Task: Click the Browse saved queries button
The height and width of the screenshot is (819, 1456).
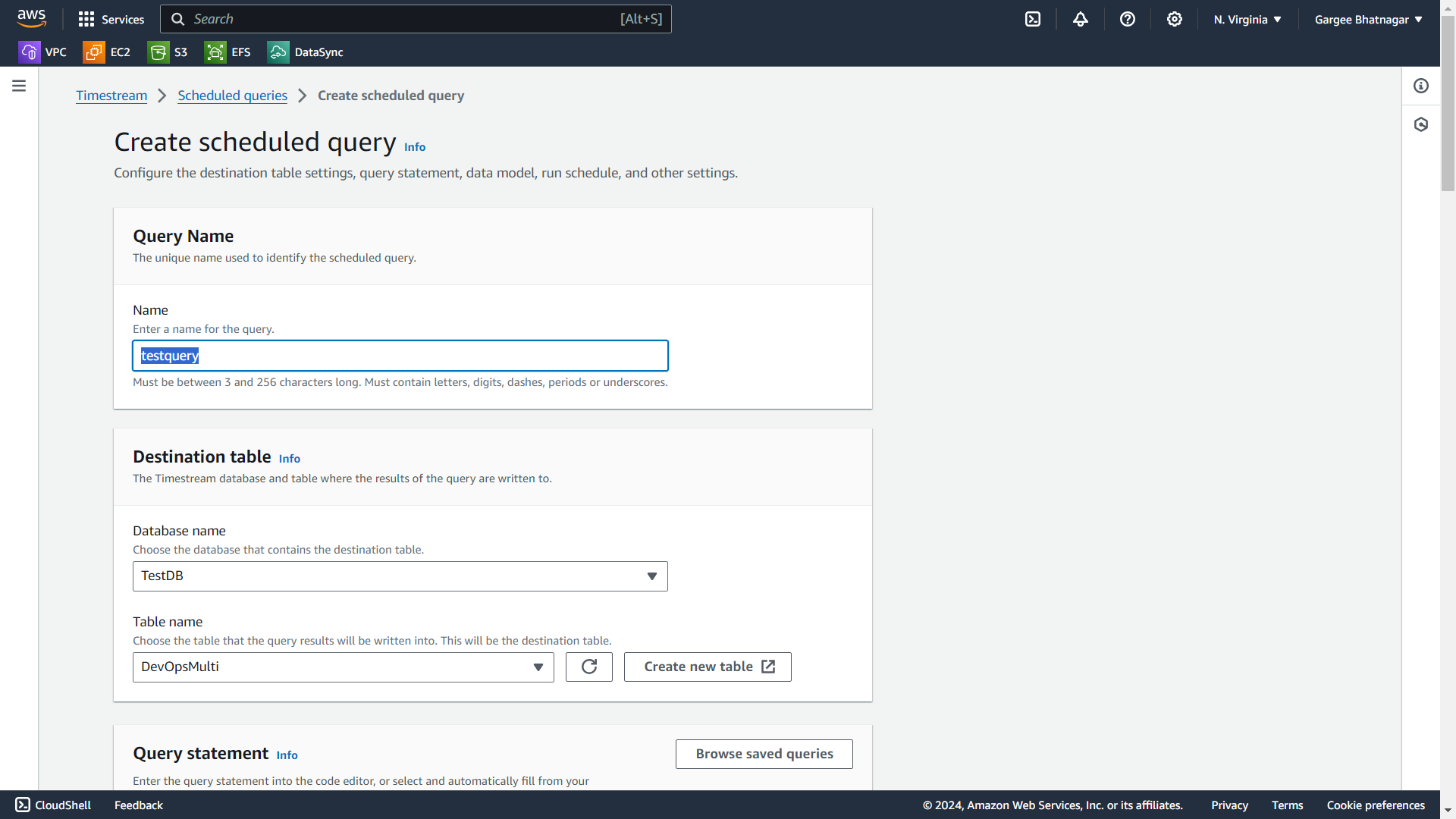Action: [764, 754]
